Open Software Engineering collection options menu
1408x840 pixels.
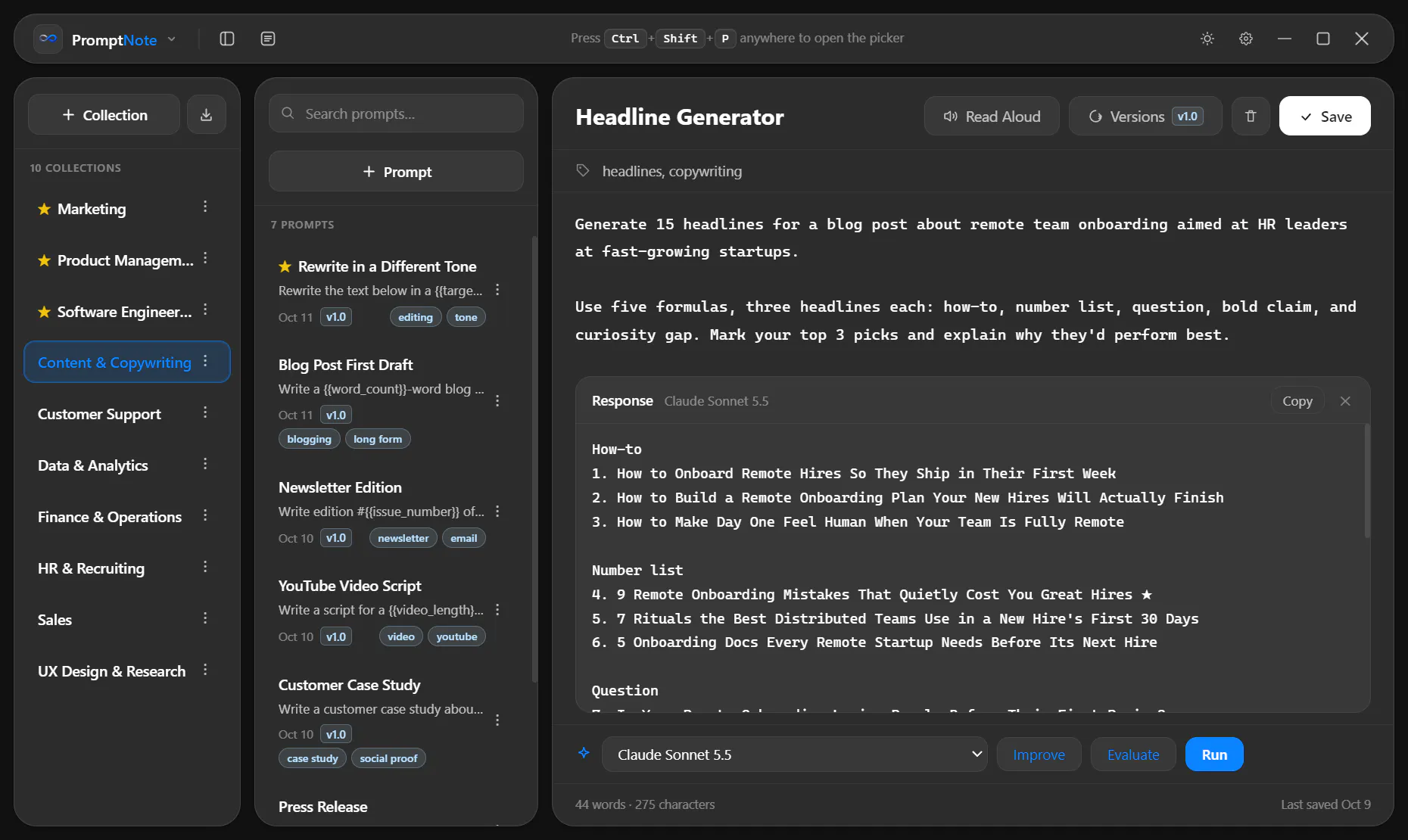(x=205, y=310)
